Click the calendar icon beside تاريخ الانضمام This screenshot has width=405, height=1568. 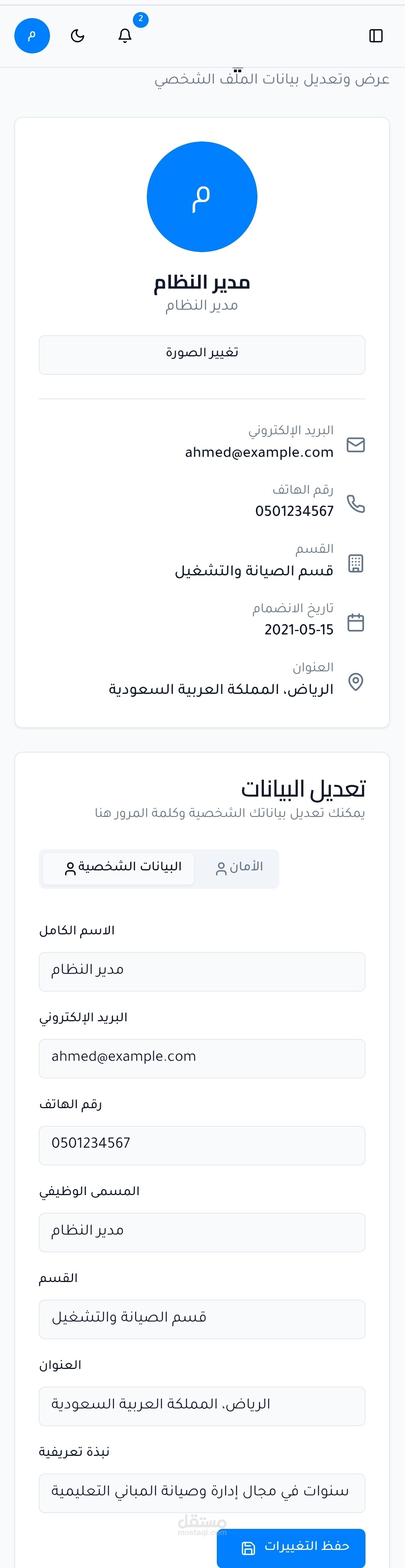(x=355, y=622)
